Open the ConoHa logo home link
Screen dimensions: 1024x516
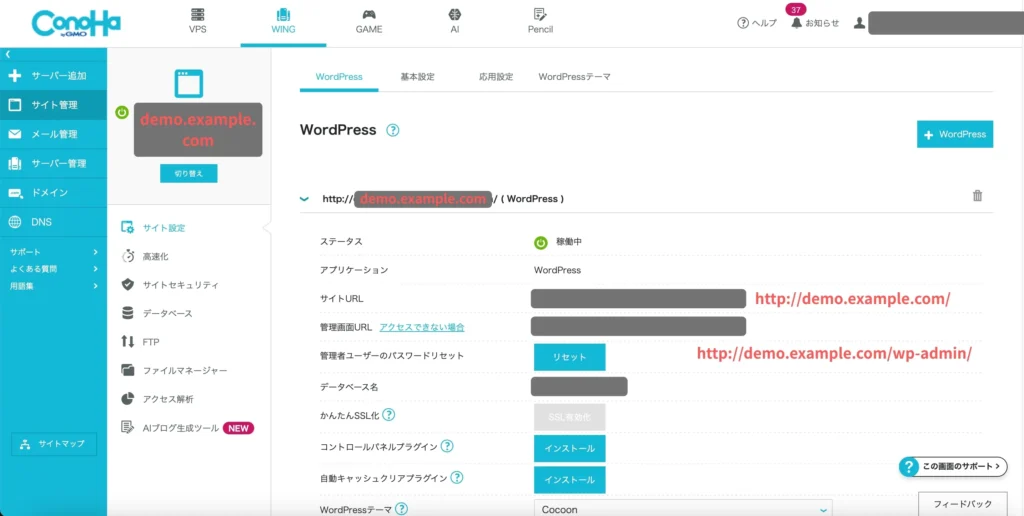76,24
